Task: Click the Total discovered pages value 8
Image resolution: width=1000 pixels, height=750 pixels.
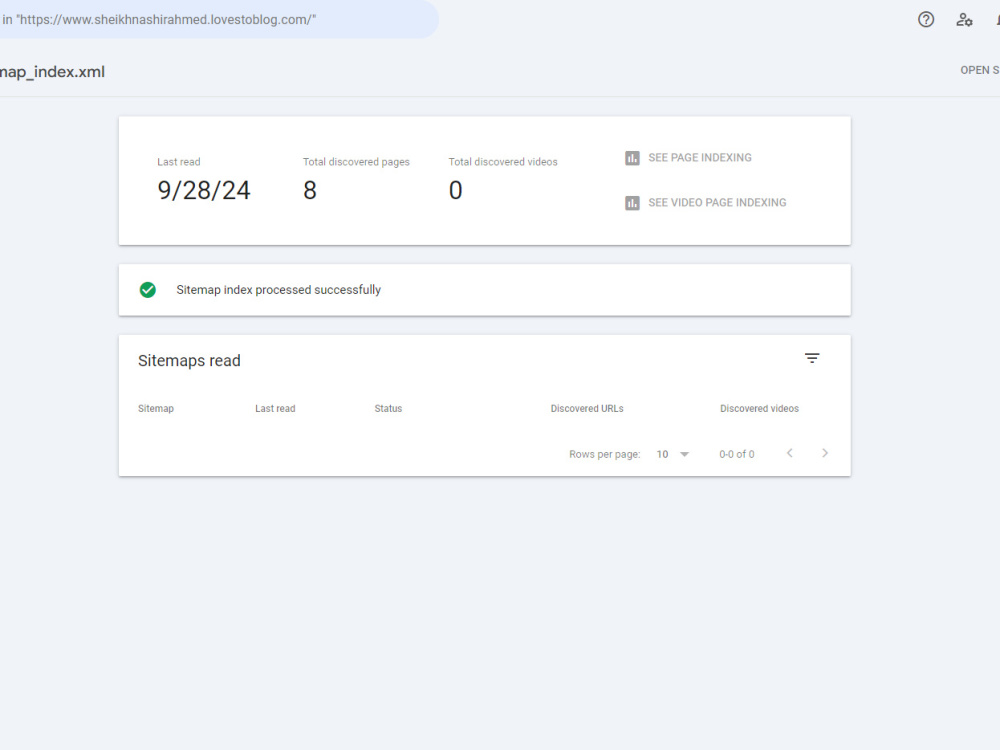Action: coord(310,191)
